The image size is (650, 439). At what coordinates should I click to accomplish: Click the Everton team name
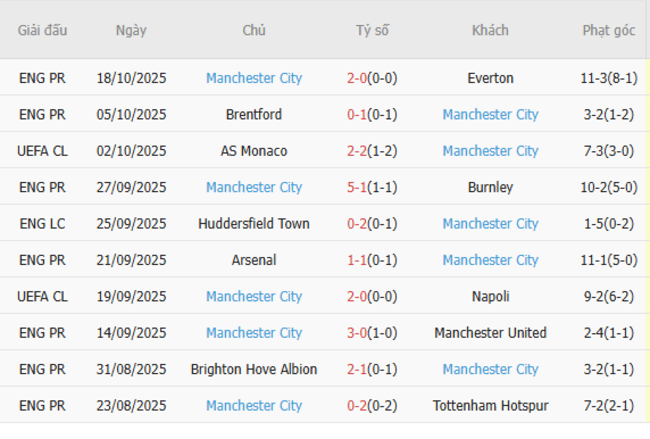490,78
